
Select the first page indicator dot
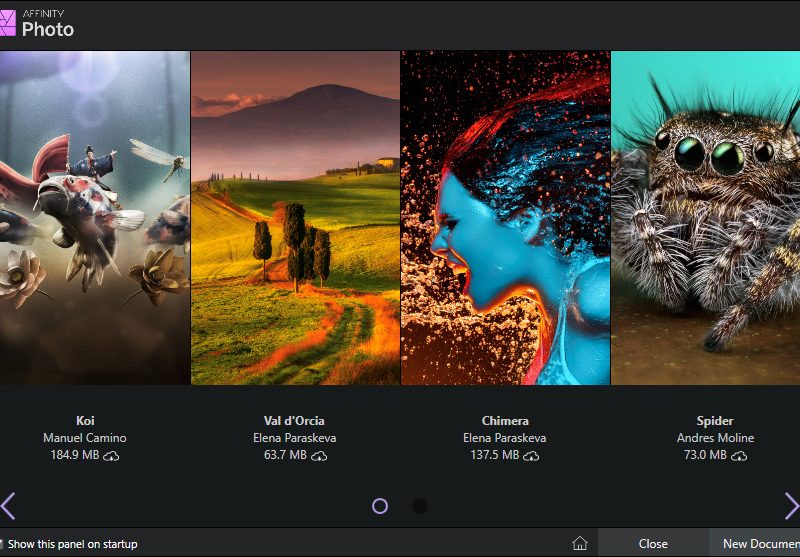tap(380, 506)
